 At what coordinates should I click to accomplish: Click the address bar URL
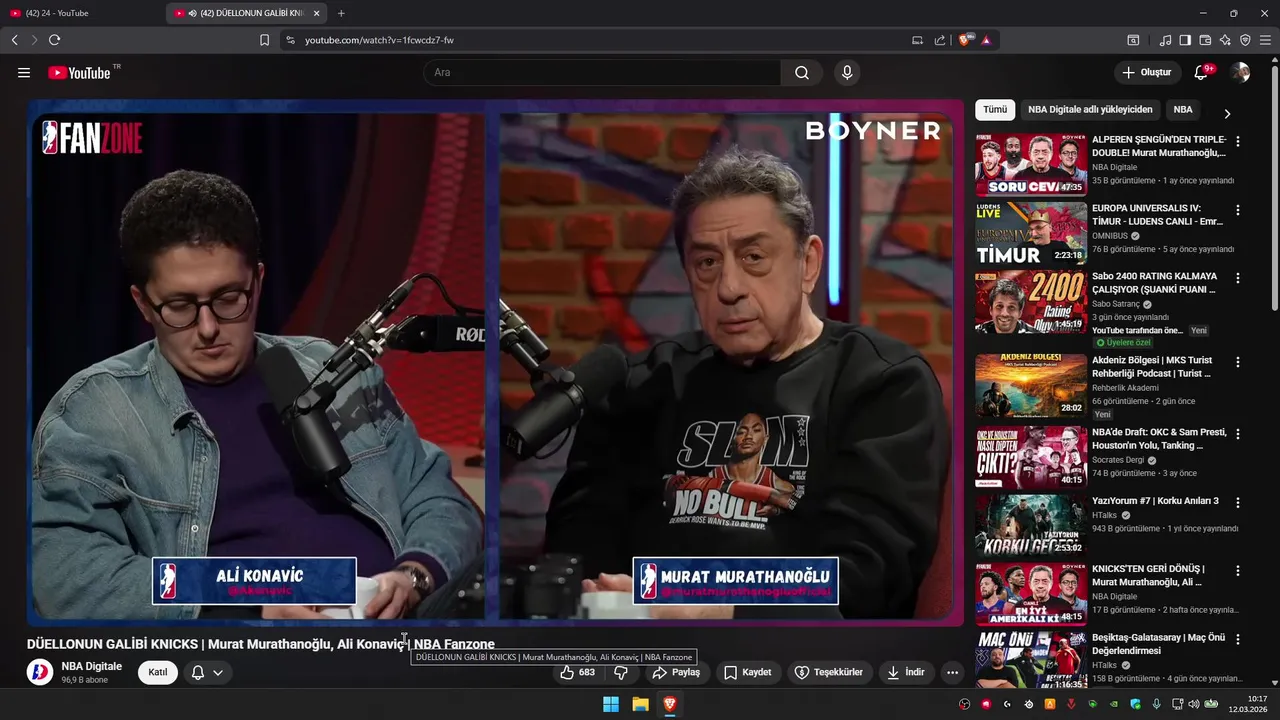[379, 40]
